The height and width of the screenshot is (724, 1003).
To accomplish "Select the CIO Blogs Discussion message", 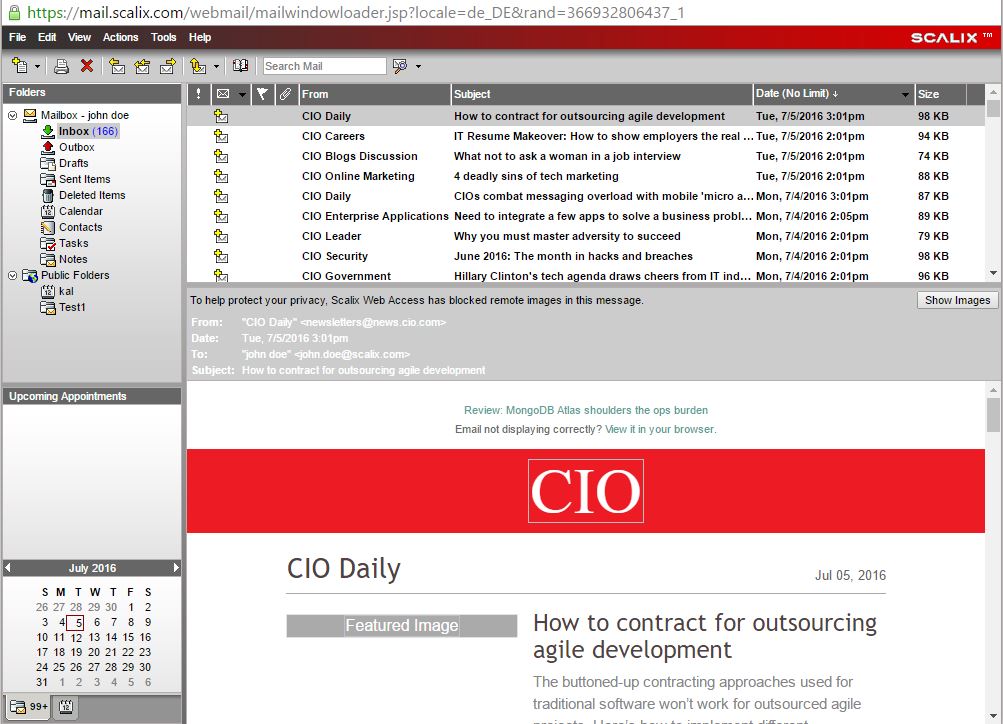I will click(x=585, y=156).
